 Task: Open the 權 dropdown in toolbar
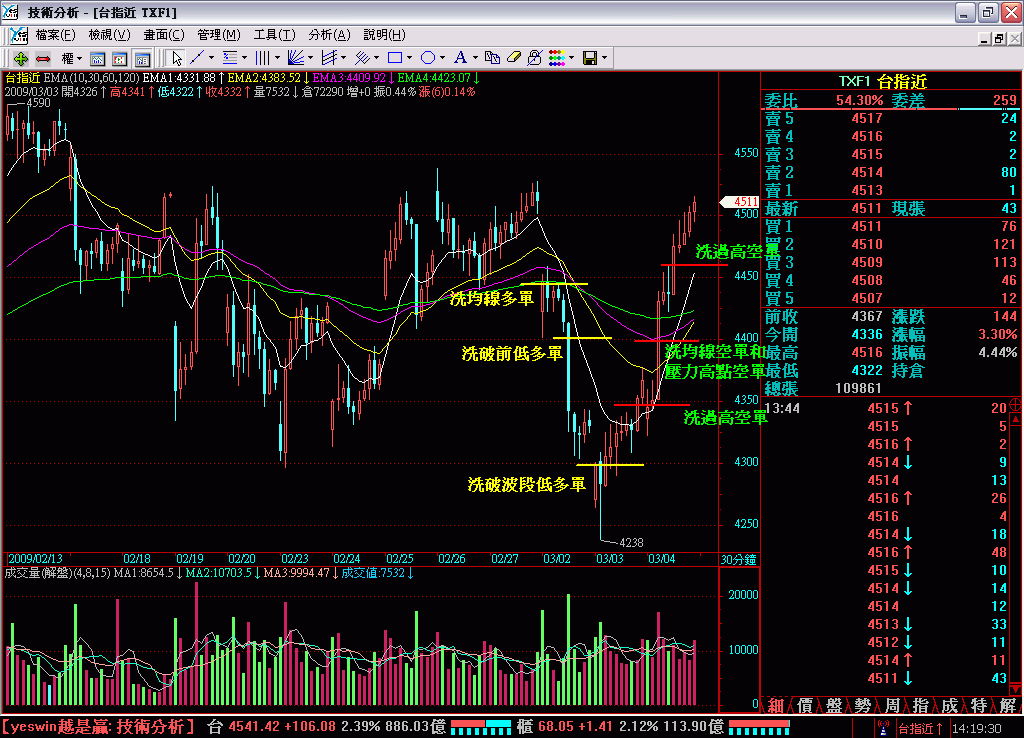[71, 59]
